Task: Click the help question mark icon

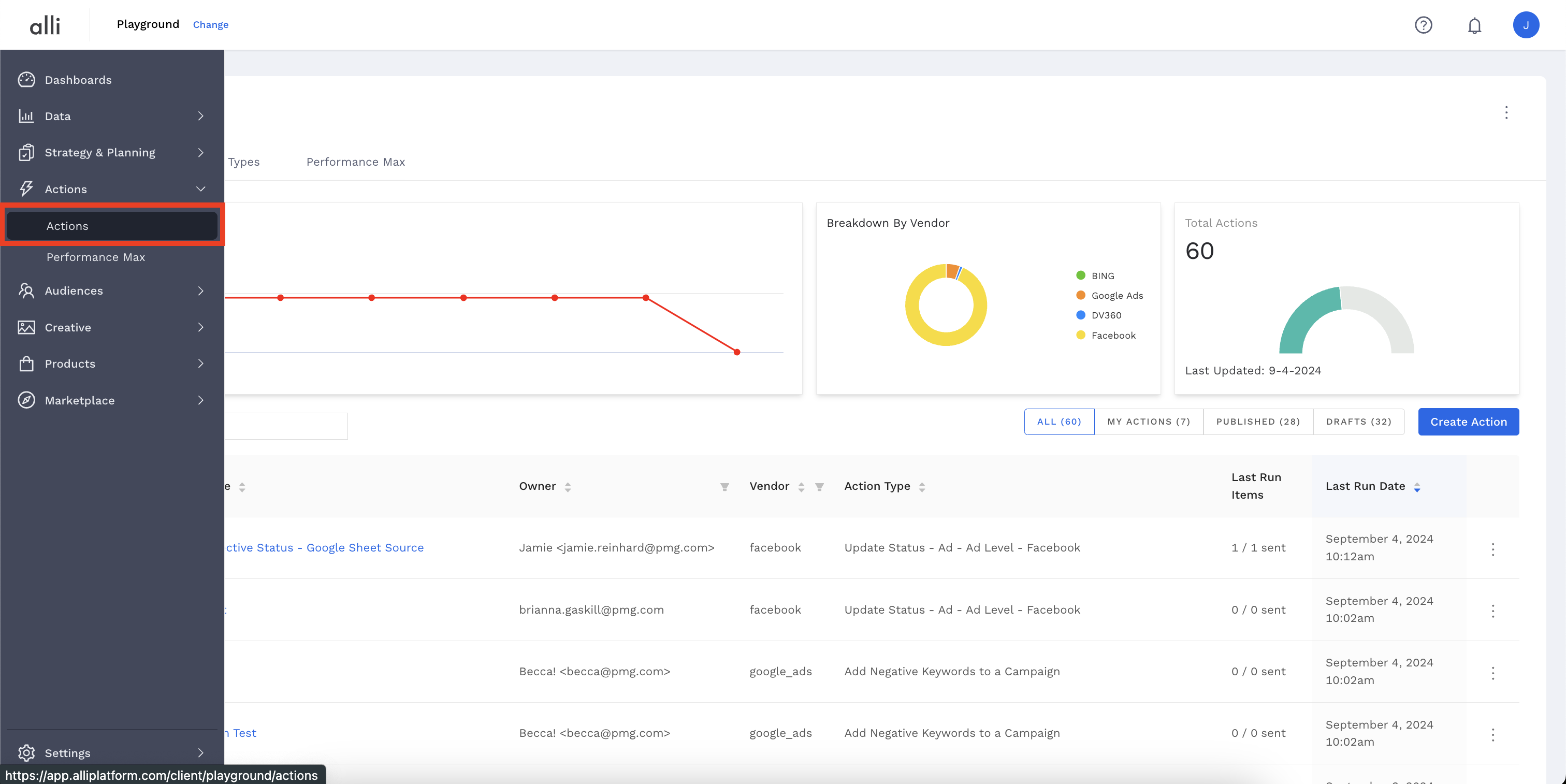Action: coord(1423,25)
